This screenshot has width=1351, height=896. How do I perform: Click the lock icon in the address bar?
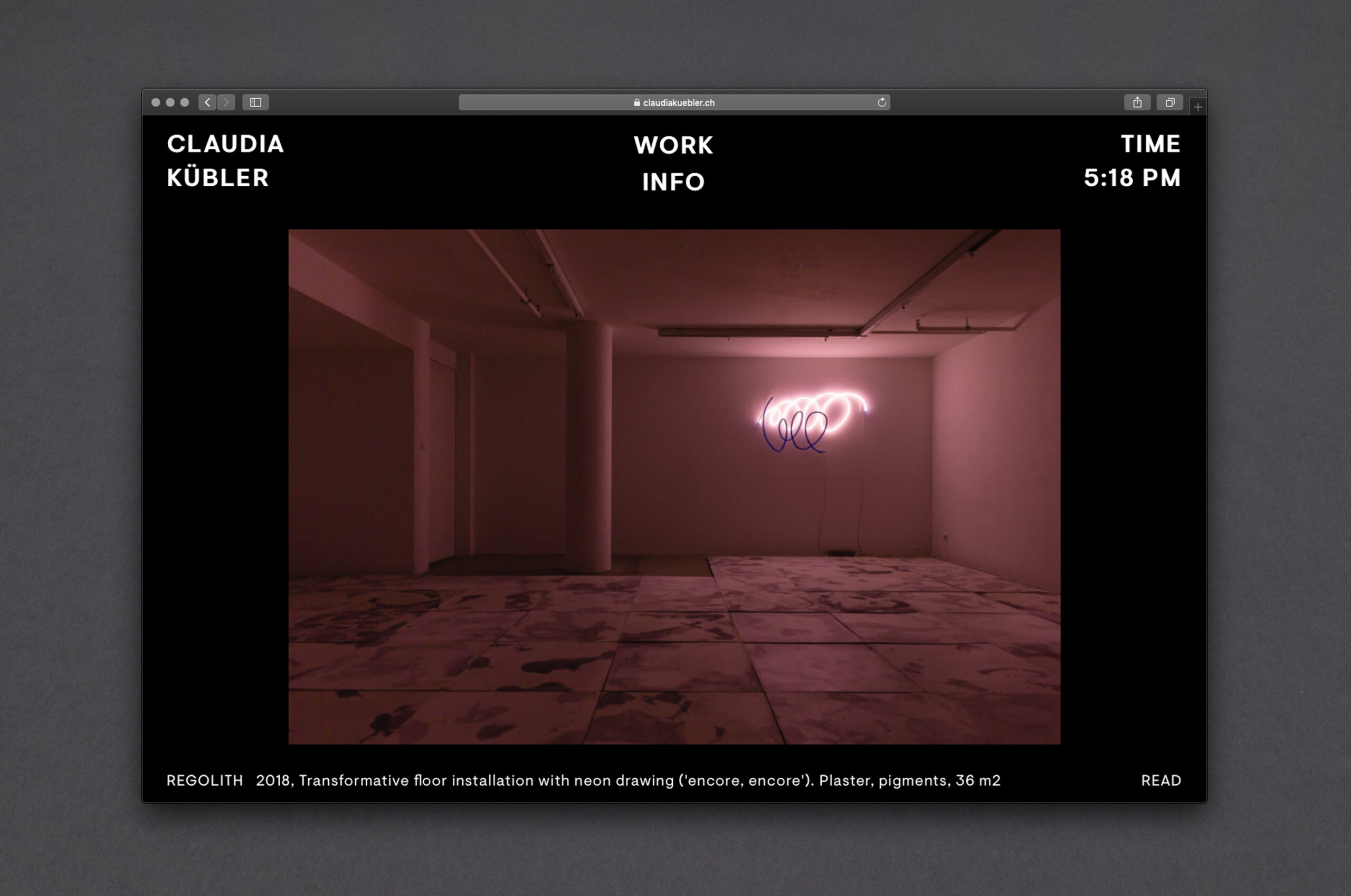point(636,103)
